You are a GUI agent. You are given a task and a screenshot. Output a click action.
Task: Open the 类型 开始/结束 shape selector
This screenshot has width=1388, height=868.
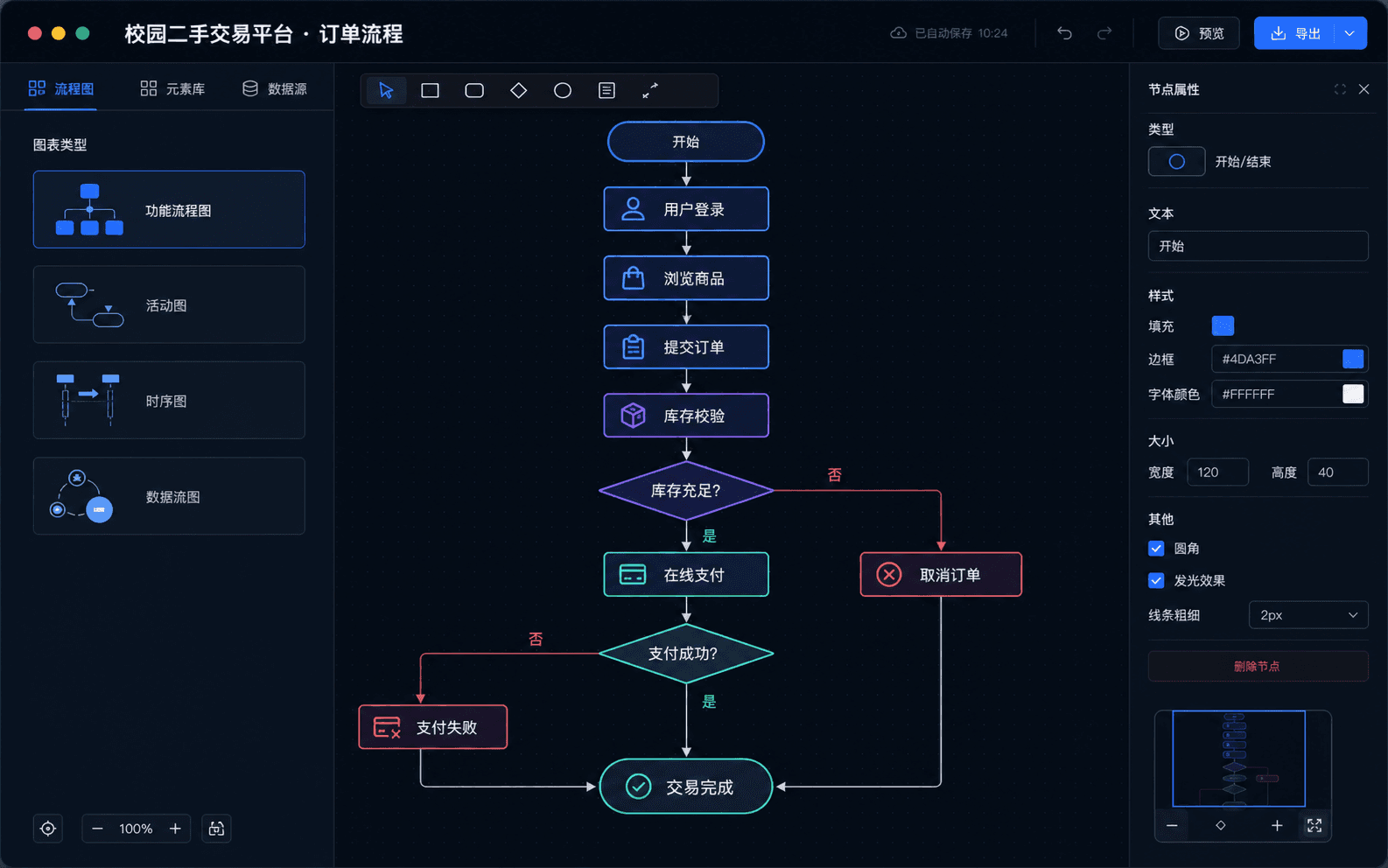1176,162
